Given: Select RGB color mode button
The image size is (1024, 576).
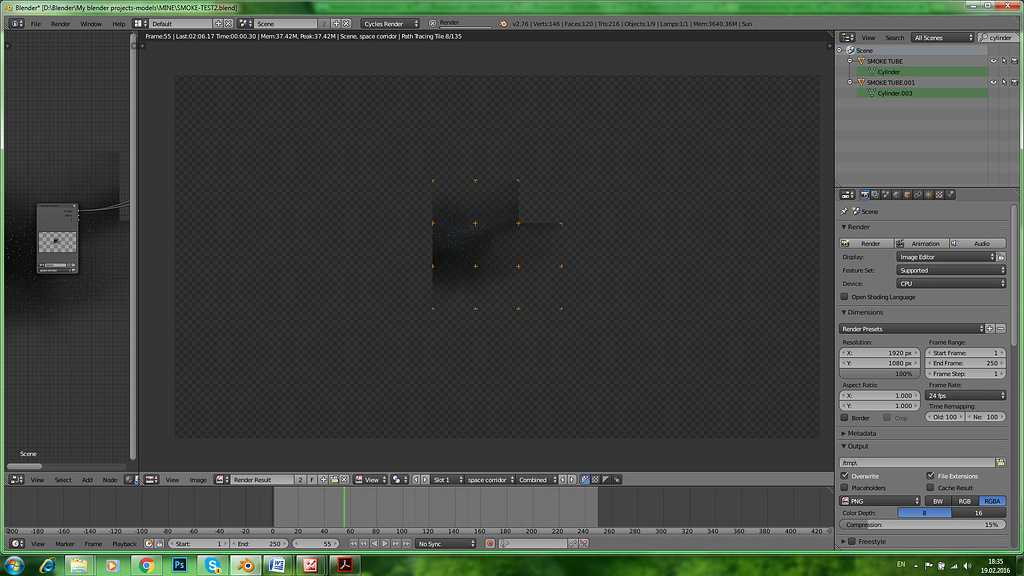Looking at the screenshot, I should [965, 502].
